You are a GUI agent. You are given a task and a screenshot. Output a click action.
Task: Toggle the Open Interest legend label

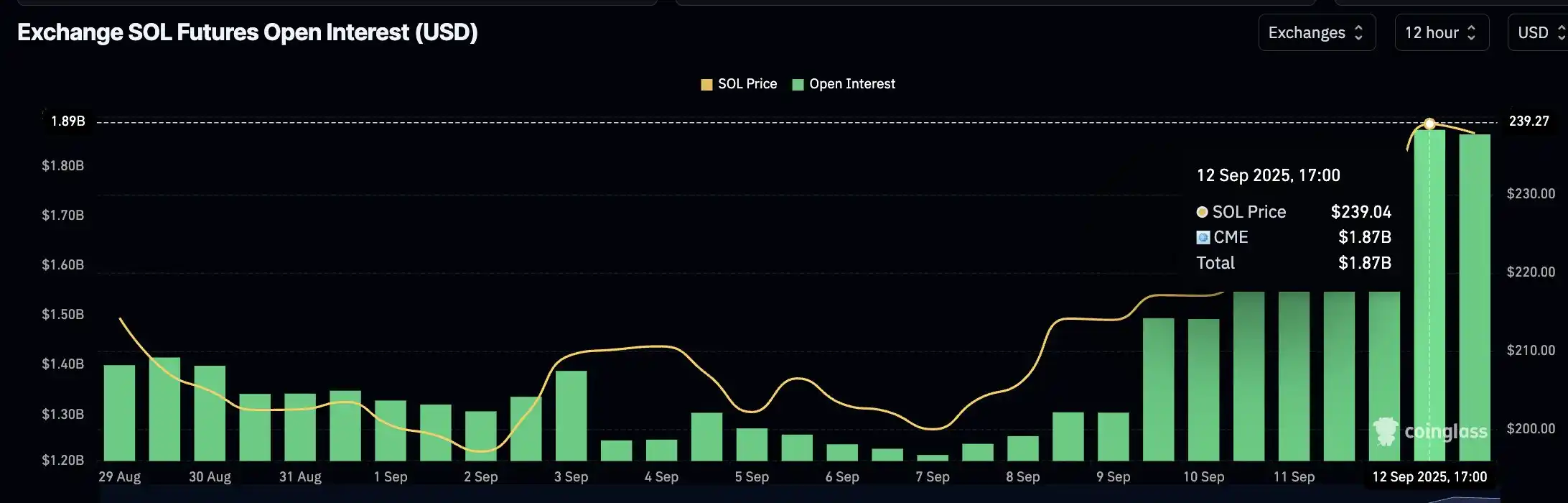[x=851, y=84]
